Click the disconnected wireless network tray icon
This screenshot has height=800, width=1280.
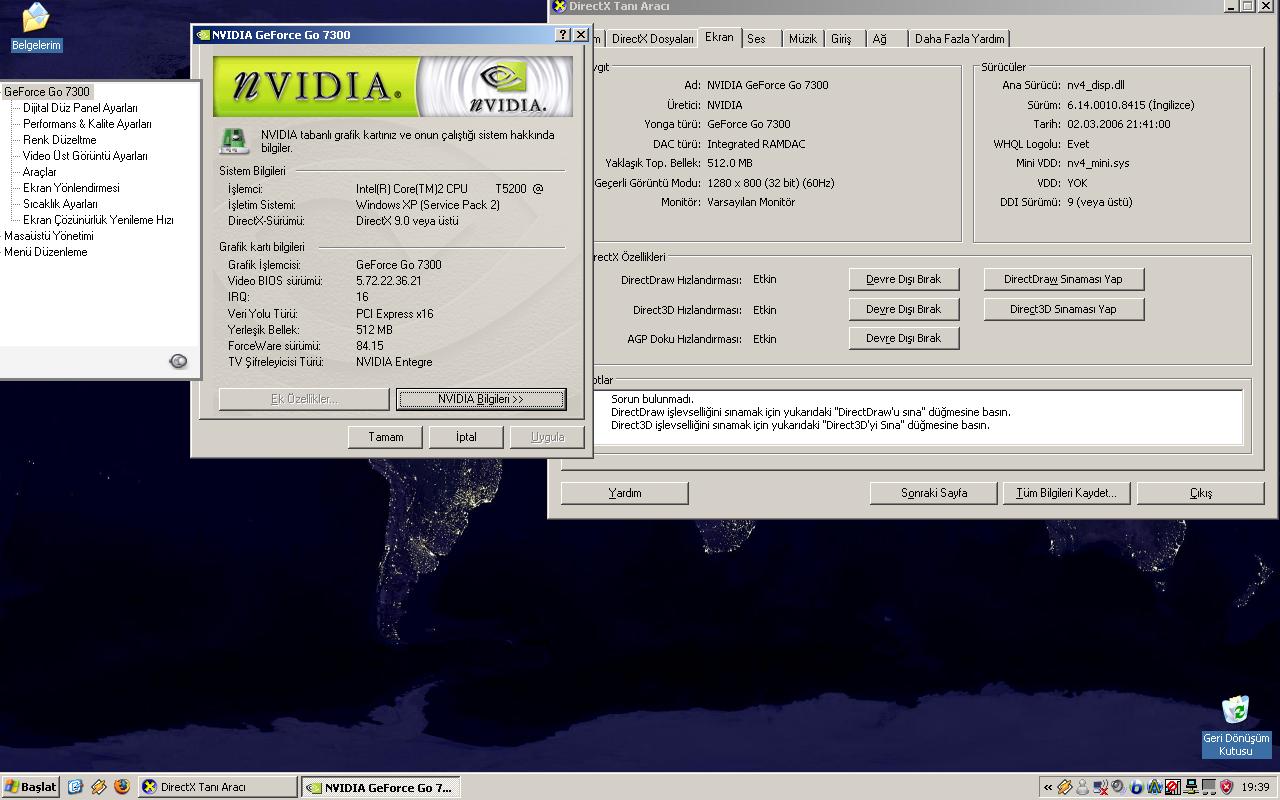pyautogui.click(x=1101, y=787)
